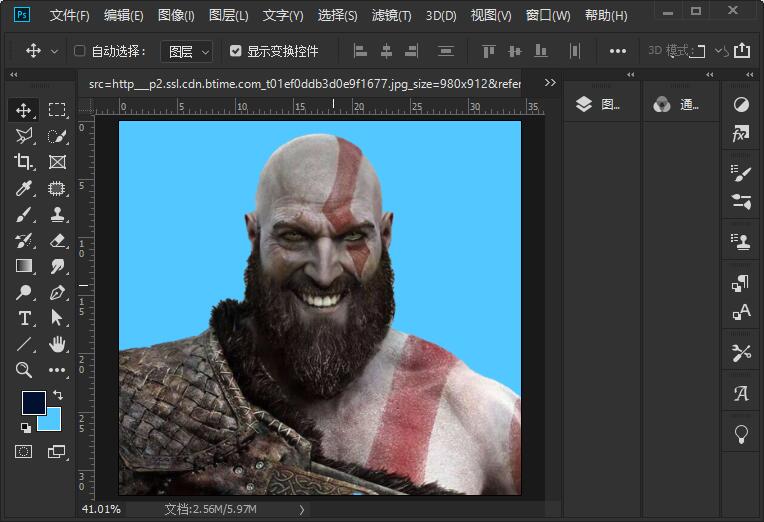The image size is (764, 522).
Task: Select the Horizontal Type tool
Action: [23, 318]
